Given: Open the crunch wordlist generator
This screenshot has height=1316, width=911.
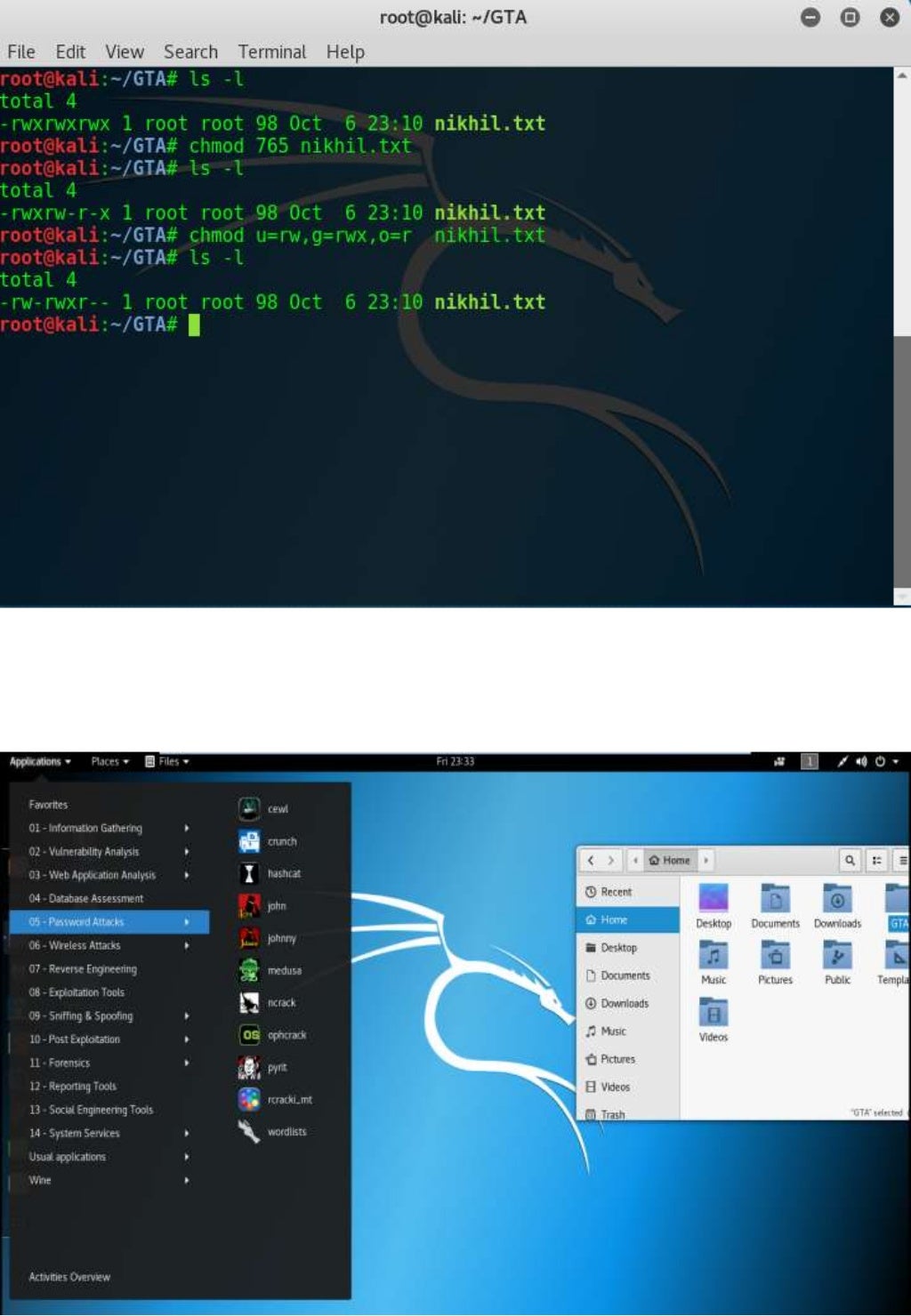Looking at the screenshot, I should [x=268, y=841].
